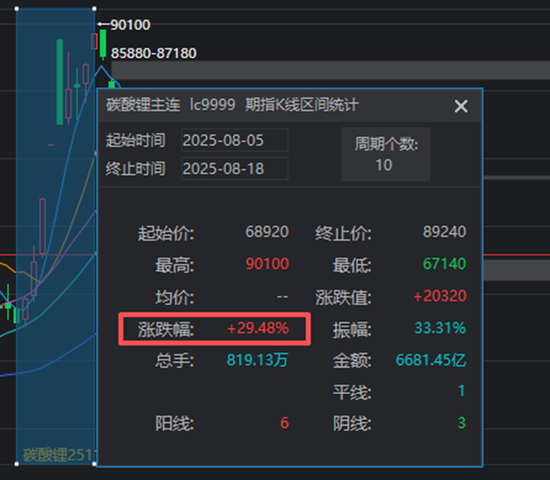Select the turnover amount 6681.45亿
Image resolution: width=550 pixels, height=480 pixels.
point(431,360)
